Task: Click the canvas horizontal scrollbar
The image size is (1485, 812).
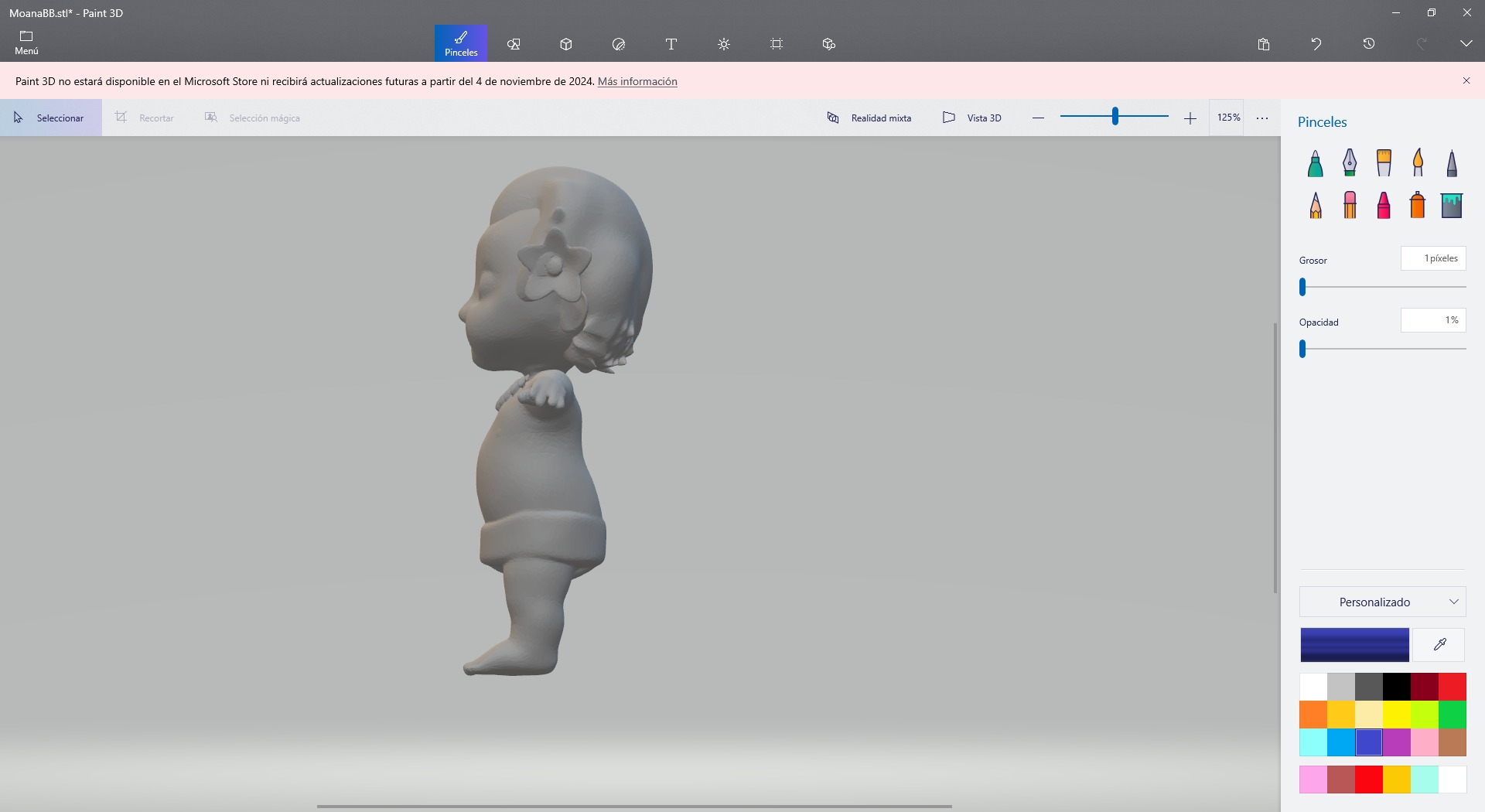Action: (634, 807)
